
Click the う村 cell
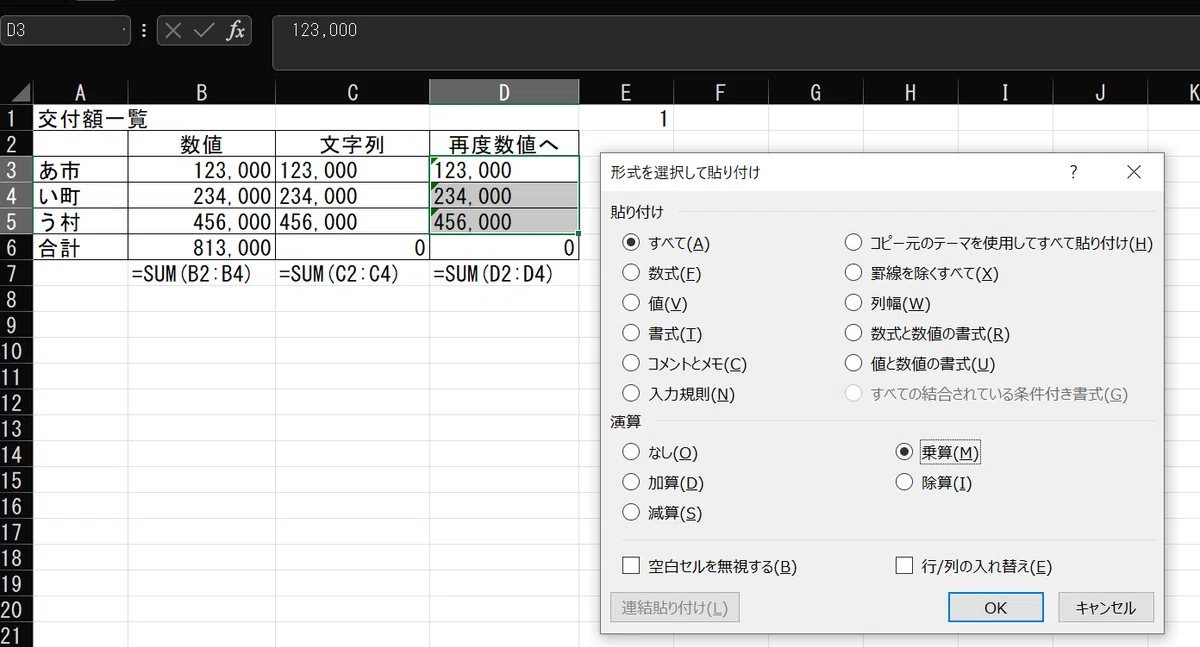pyautogui.click(x=80, y=222)
